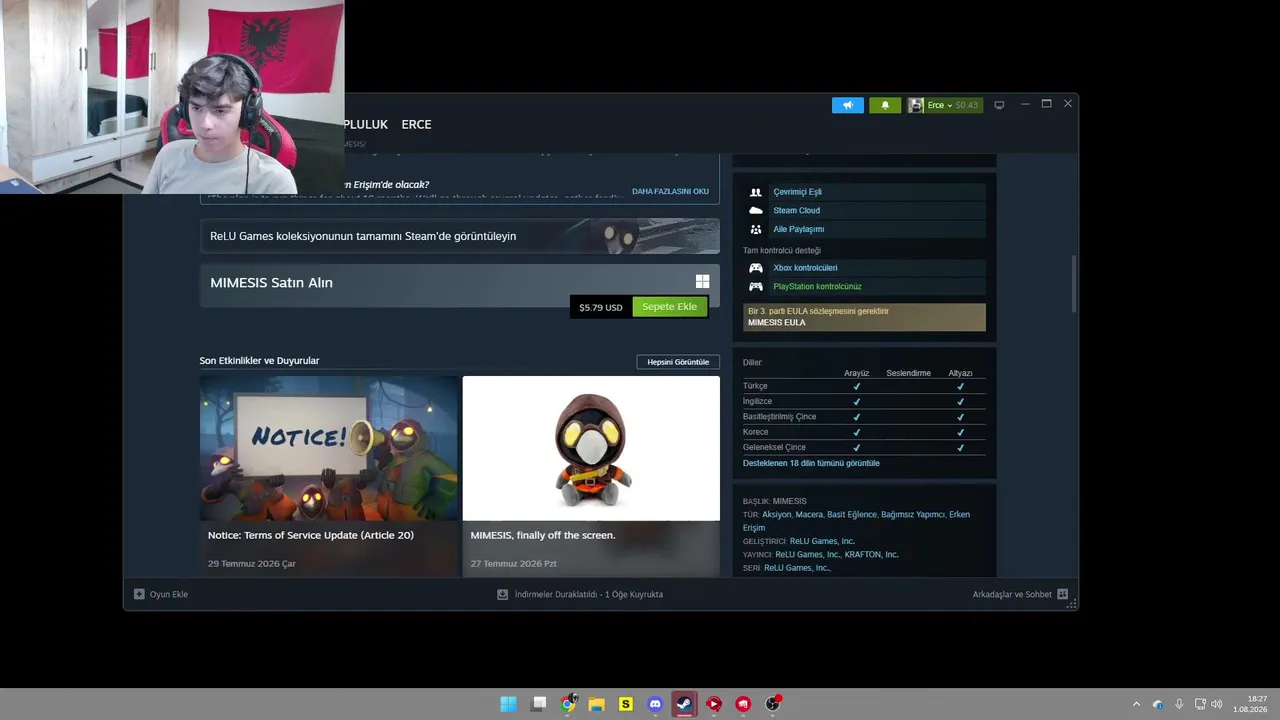This screenshot has height=720, width=1280.
Task: Click Hepsini Görüntüle for all events
Action: click(x=678, y=362)
